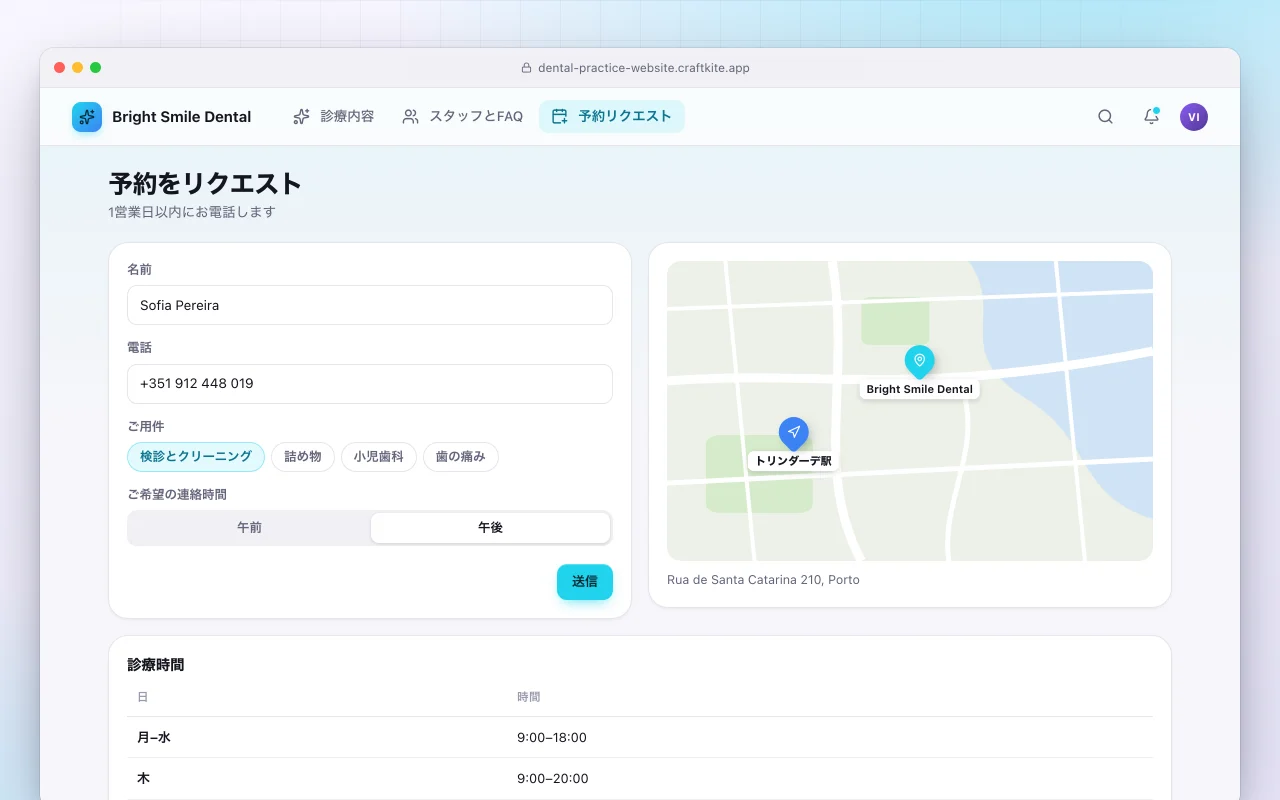The height and width of the screenshot is (800, 1280).
Task: Click the 9:00–20:00 hours cell
Action: (x=553, y=779)
